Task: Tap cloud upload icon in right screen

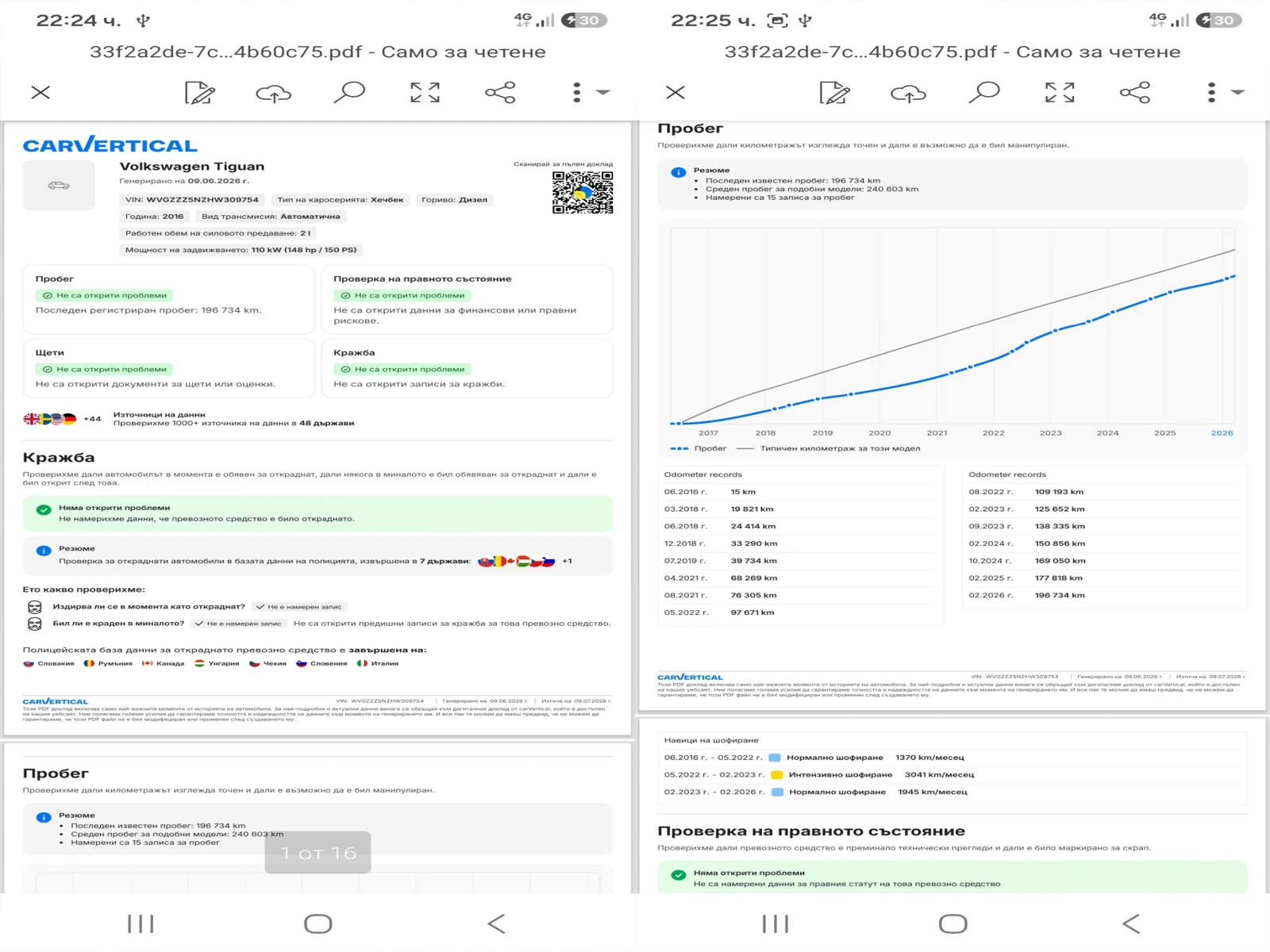Action: click(908, 94)
